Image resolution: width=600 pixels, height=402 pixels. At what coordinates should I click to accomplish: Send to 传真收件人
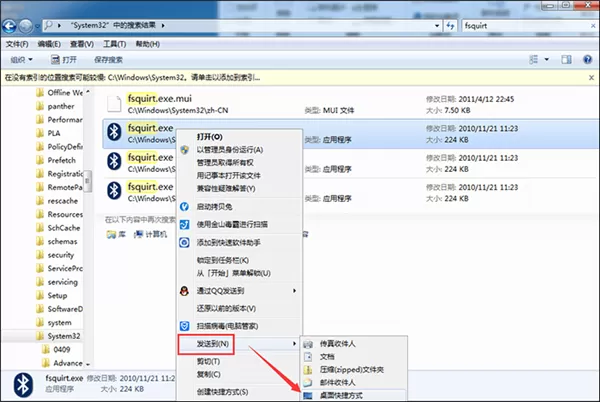pyautogui.click(x=354, y=344)
